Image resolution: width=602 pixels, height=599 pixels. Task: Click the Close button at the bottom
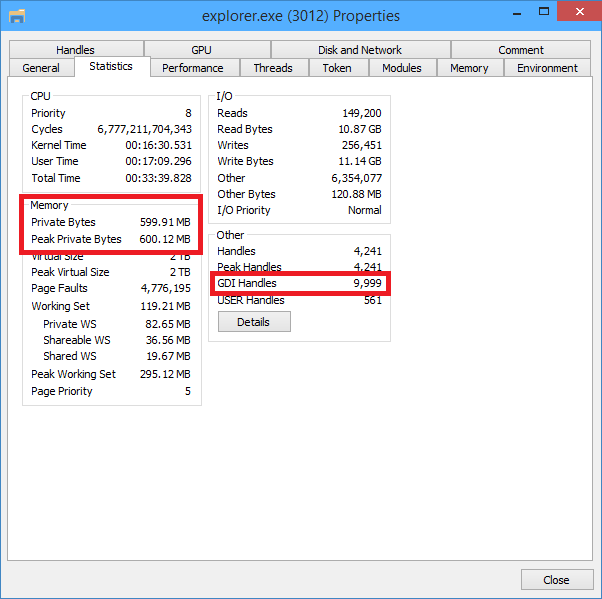click(557, 580)
